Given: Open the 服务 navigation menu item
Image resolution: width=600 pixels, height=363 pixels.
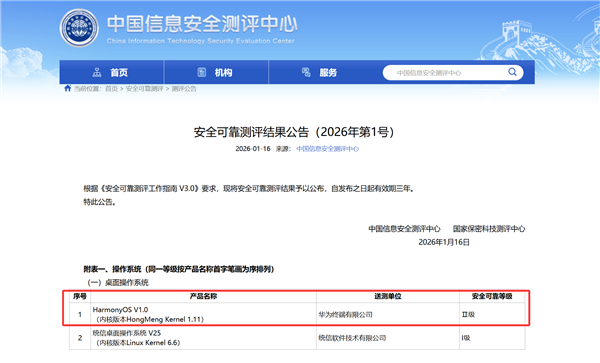Looking at the screenshot, I should 321,72.
